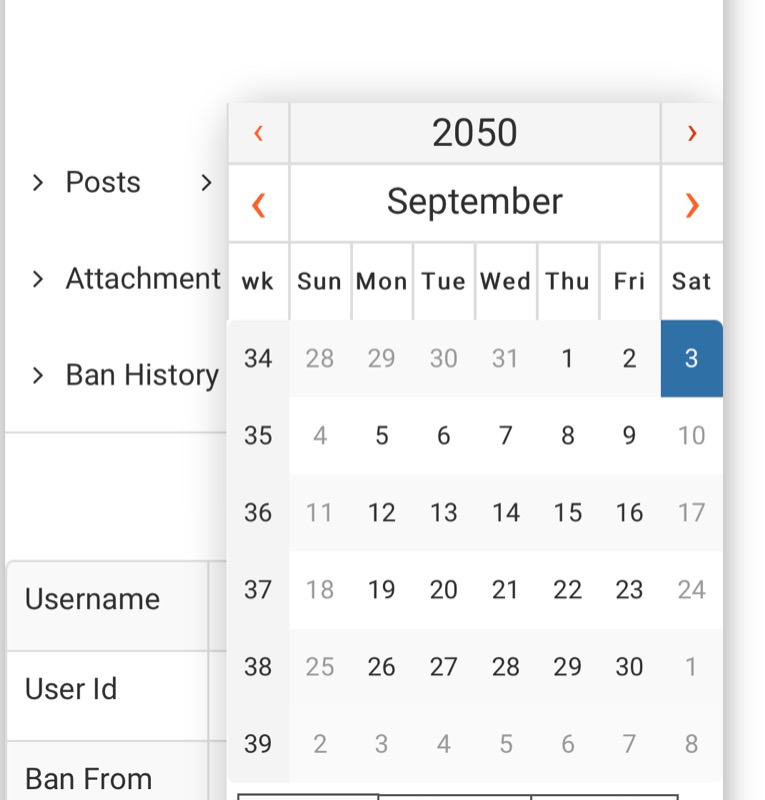Select August 31 from previous month
This screenshot has width=765, height=800.
click(506, 359)
